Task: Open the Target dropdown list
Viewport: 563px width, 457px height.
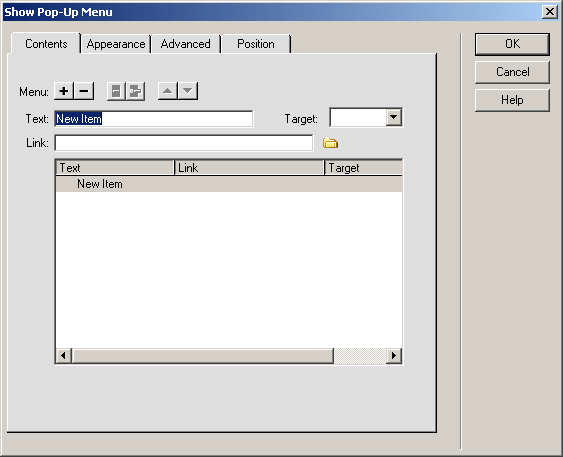Action: pos(394,117)
